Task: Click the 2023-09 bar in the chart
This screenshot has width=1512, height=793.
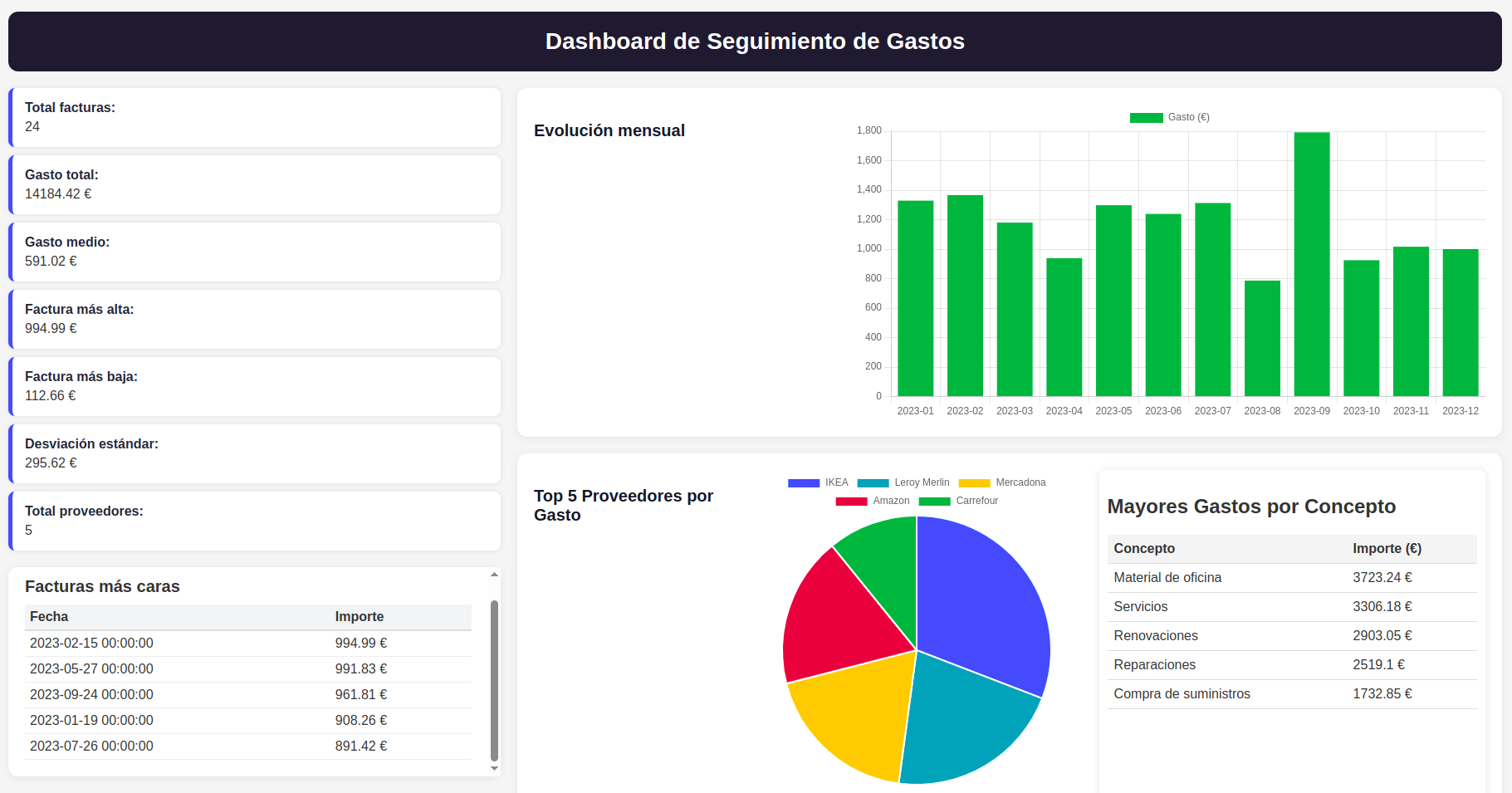Action: point(1312,264)
